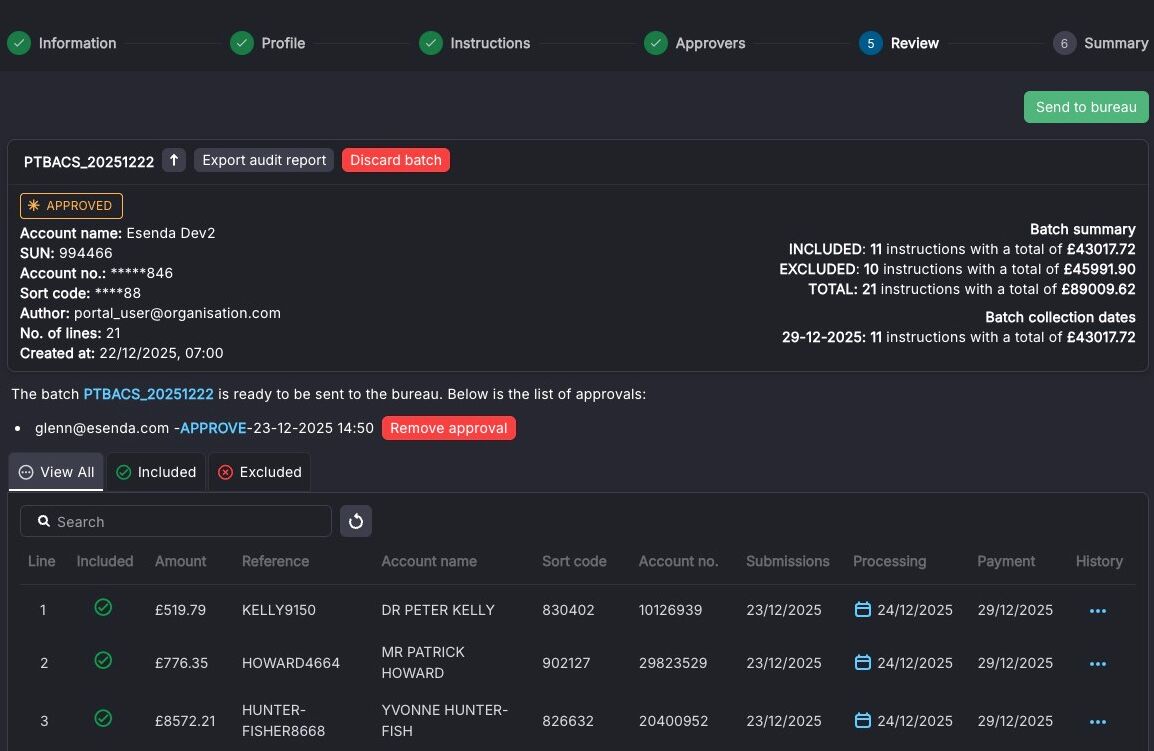This screenshot has width=1154, height=751.
Task: Open the calendar icon for HOWARD4664 processing date
Action: (x=863, y=663)
